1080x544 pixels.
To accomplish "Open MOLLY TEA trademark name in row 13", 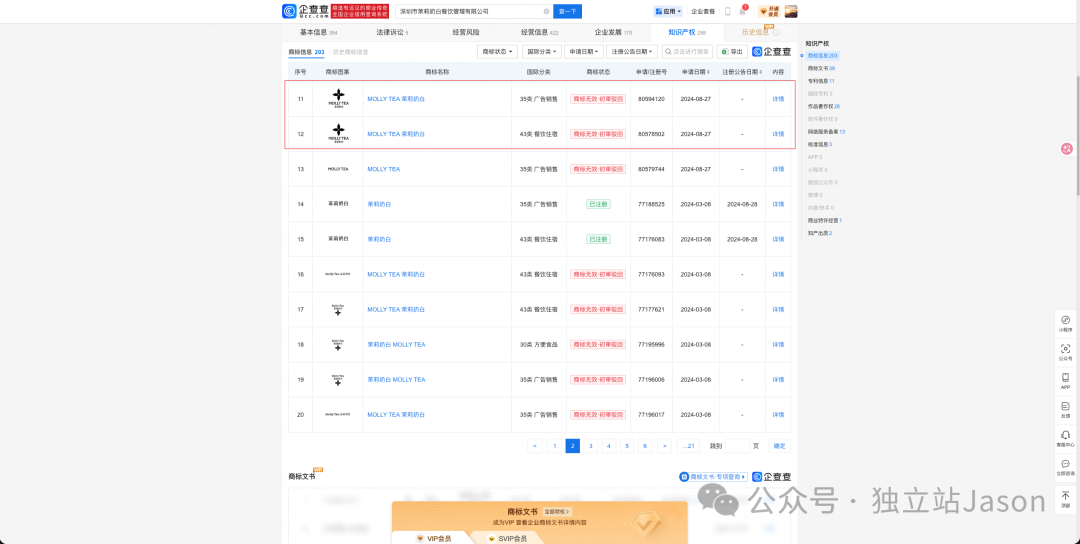I will 384,169.
